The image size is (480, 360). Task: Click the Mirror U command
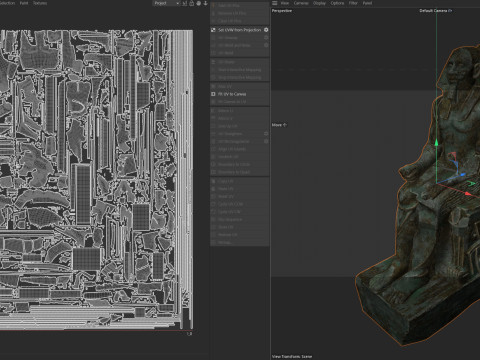(x=240, y=110)
